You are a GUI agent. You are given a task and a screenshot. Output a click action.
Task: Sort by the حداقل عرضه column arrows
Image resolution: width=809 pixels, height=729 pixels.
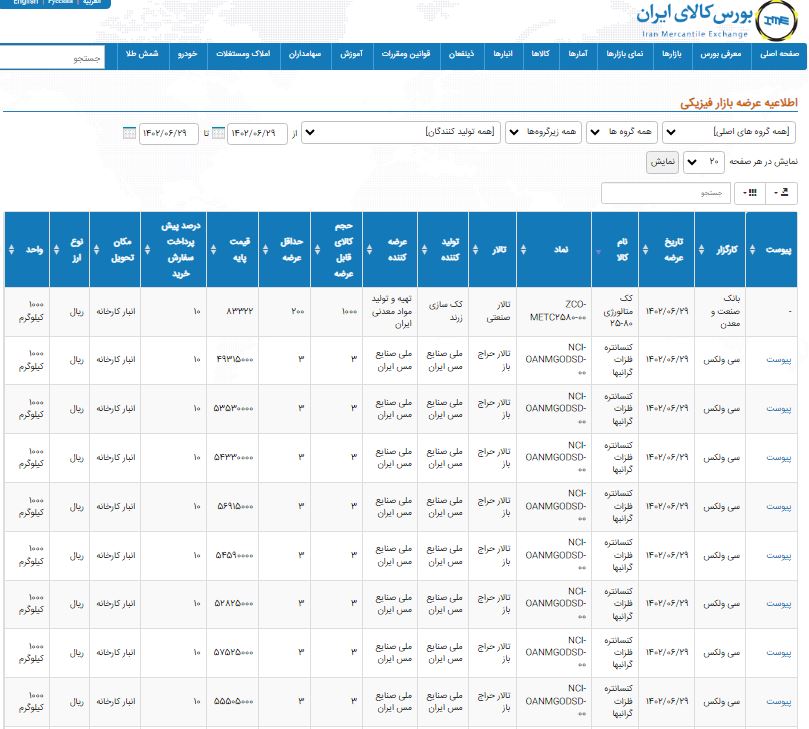tap(265, 250)
